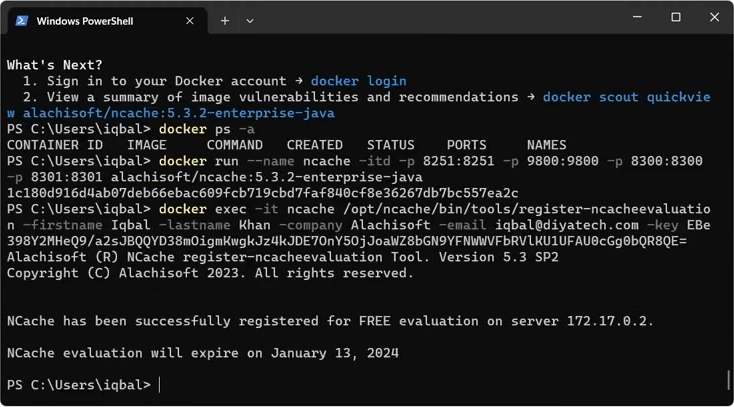Click 'What's Next?' heading text

55,65
